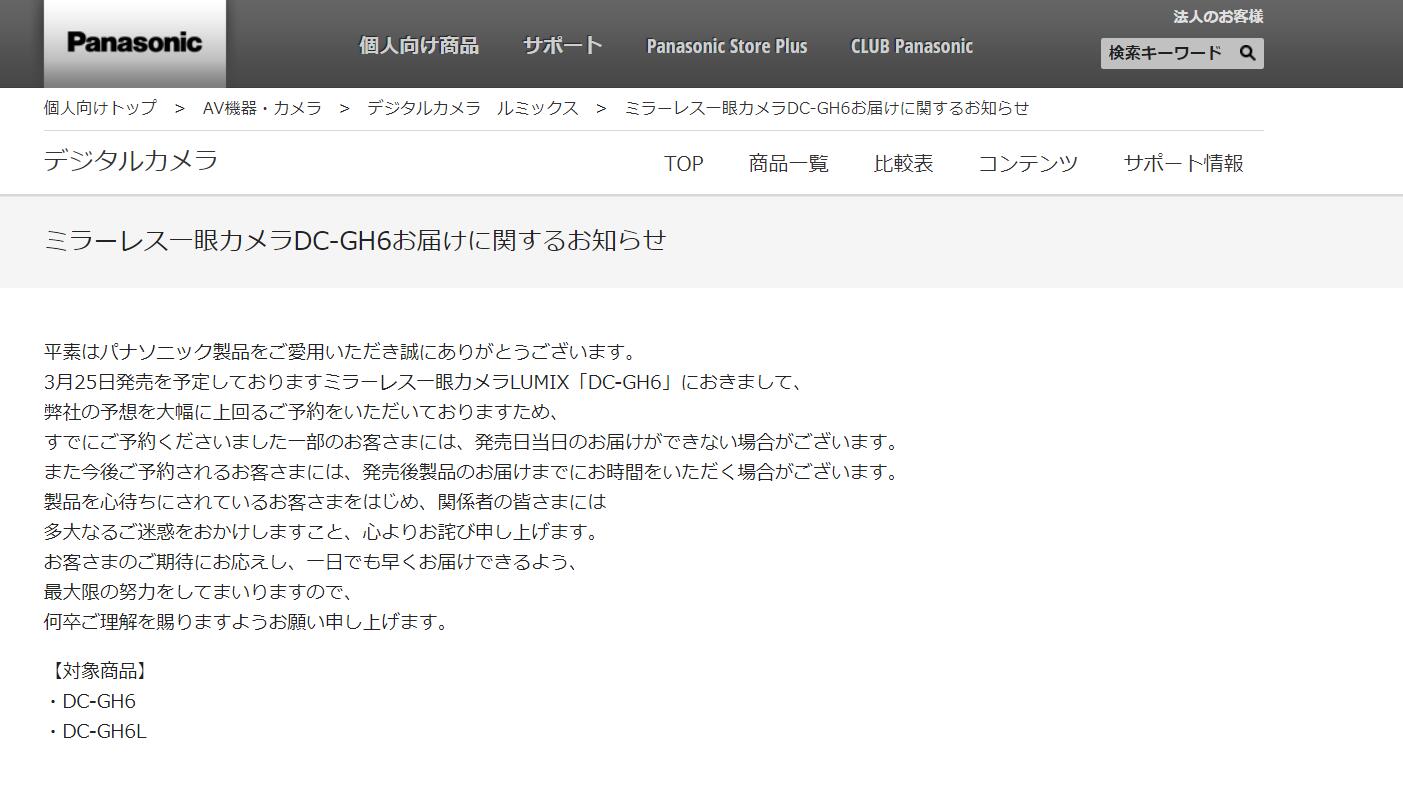Open サポート menu in header
Screen dimensions: 1403x785
click(x=562, y=46)
